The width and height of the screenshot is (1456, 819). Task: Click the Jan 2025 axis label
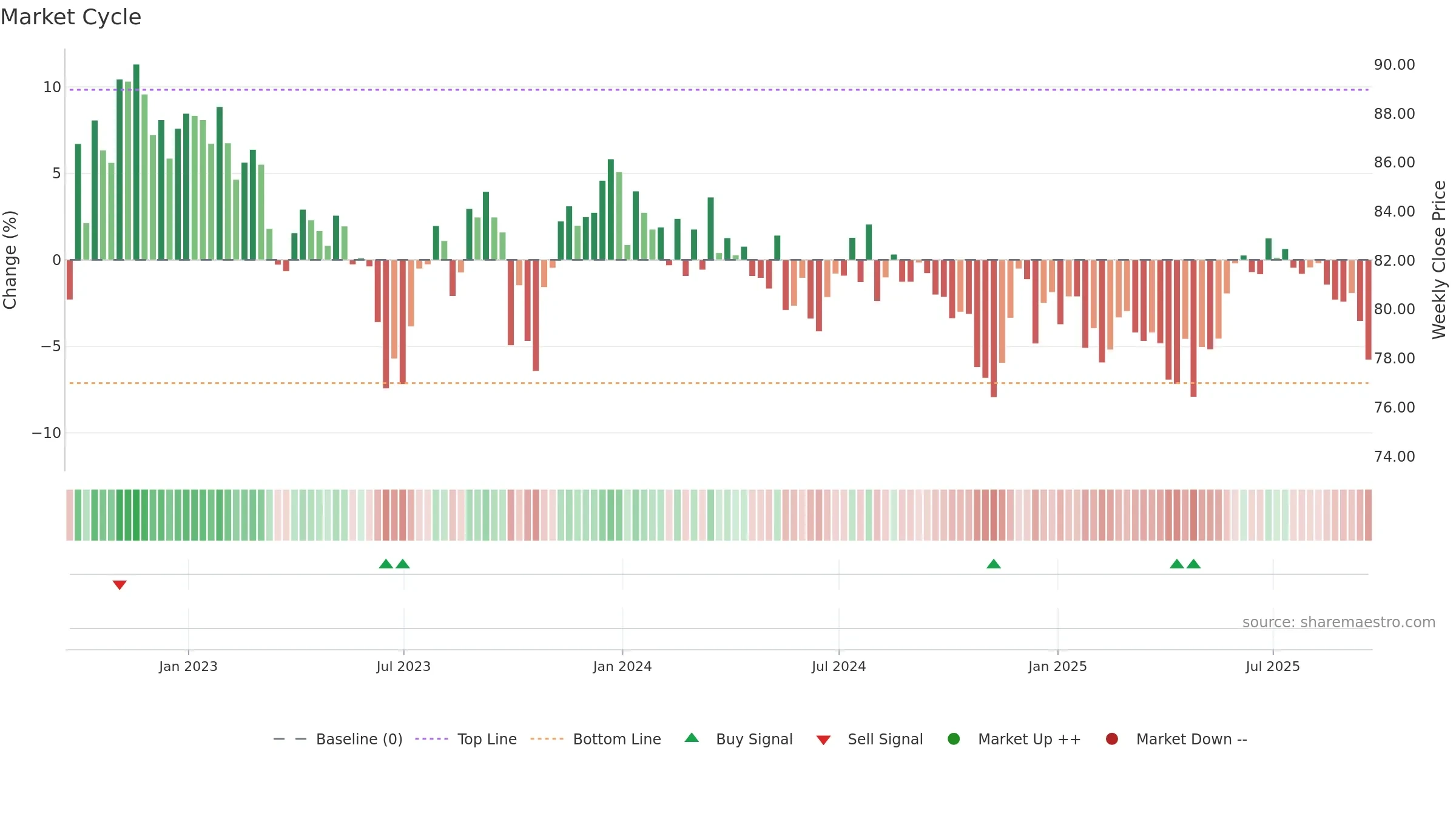1057,666
